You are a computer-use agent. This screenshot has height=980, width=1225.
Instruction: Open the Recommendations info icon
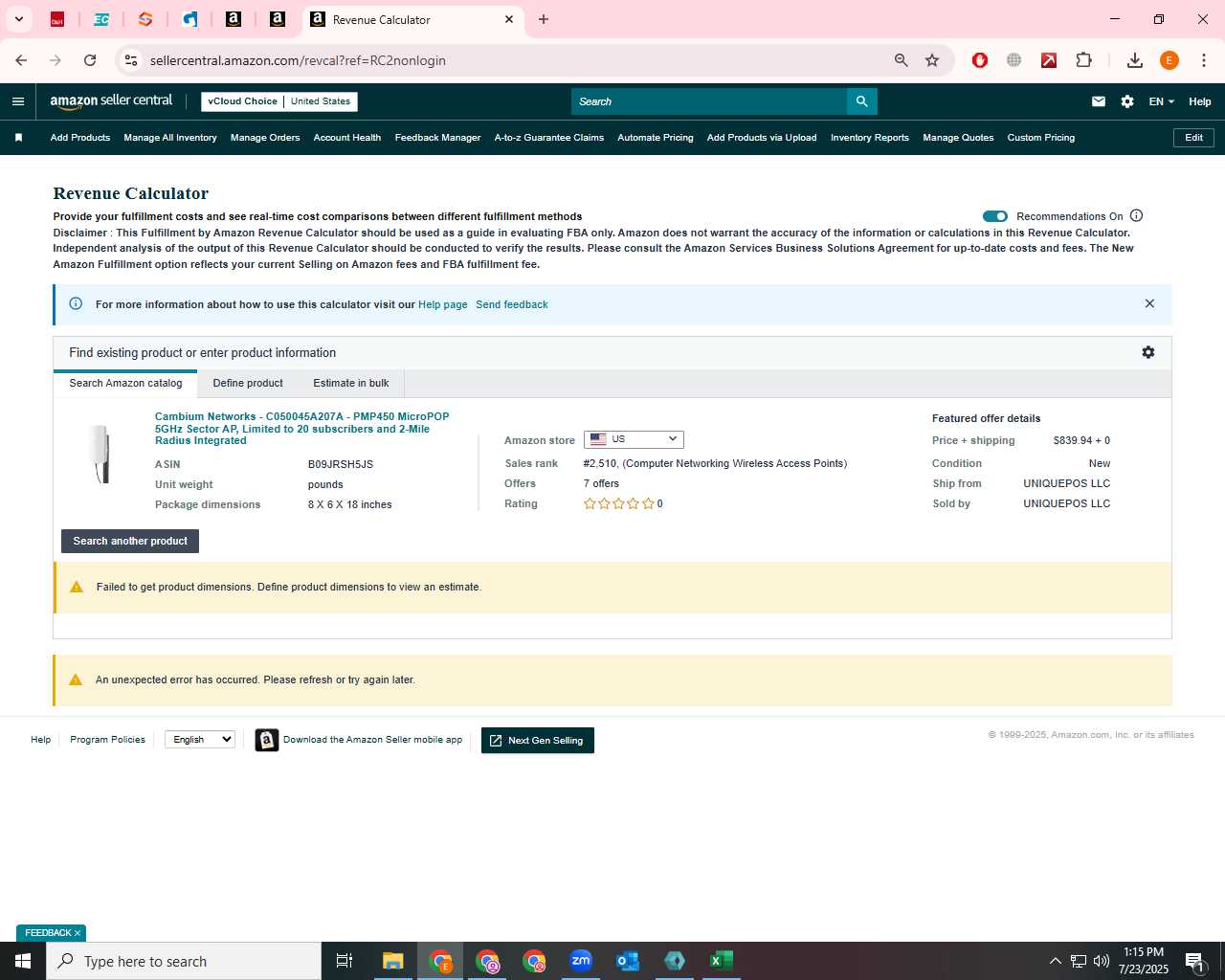[x=1137, y=216]
